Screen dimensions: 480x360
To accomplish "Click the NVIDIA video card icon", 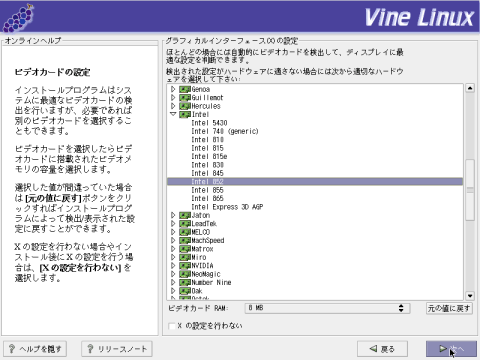I will pyautogui.click(x=185, y=266).
